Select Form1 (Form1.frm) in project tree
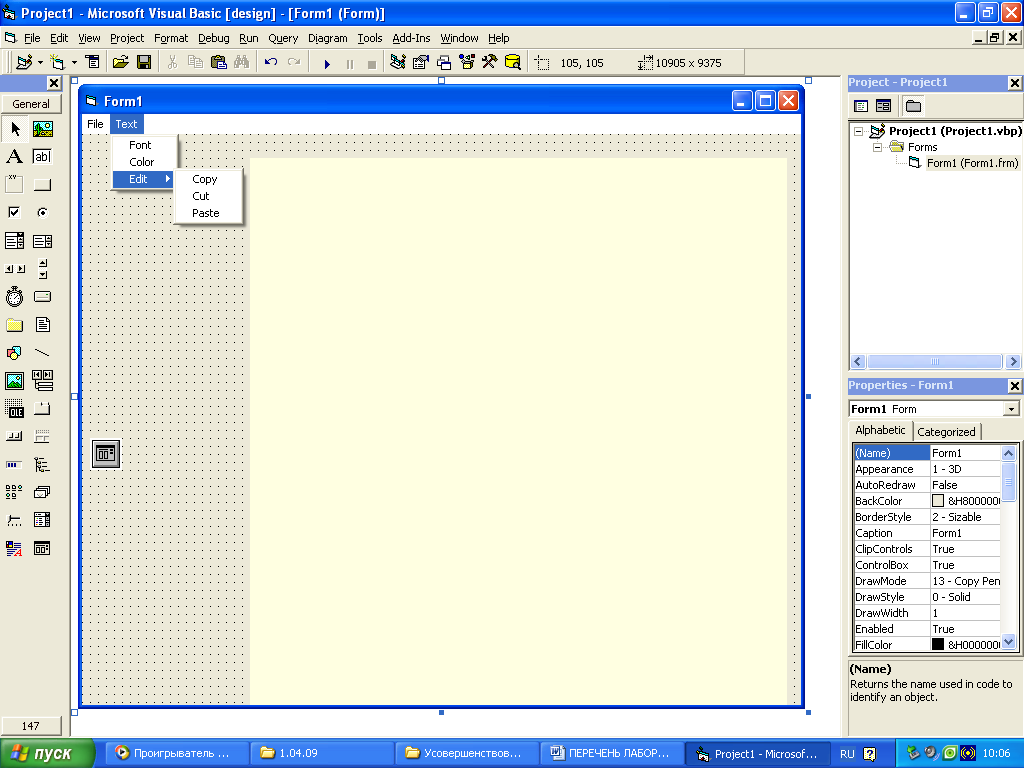The image size is (1024, 768). pos(971,163)
